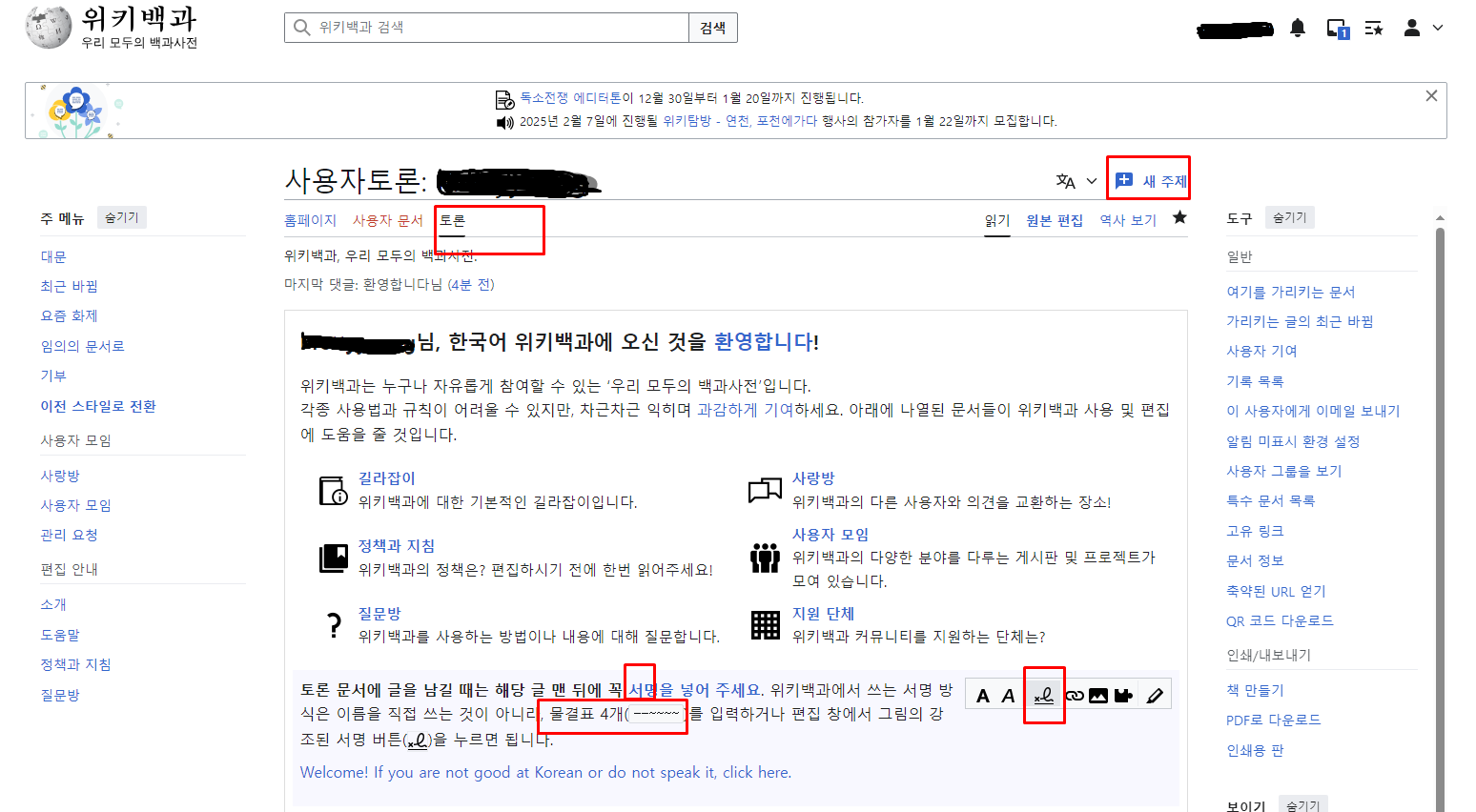Open 알림 미표시 환경 설정 link
The height and width of the screenshot is (812, 1476).
(1293, 441)
